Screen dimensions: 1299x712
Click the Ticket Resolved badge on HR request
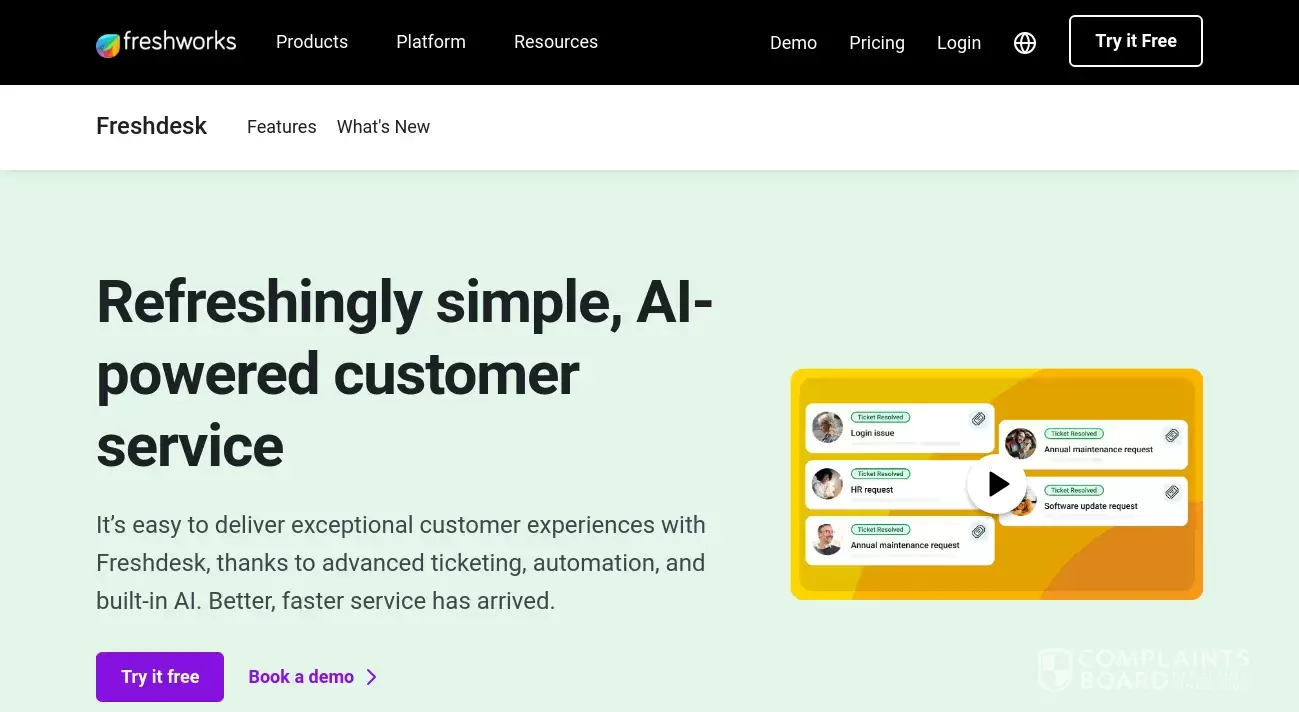pos(880,474)
